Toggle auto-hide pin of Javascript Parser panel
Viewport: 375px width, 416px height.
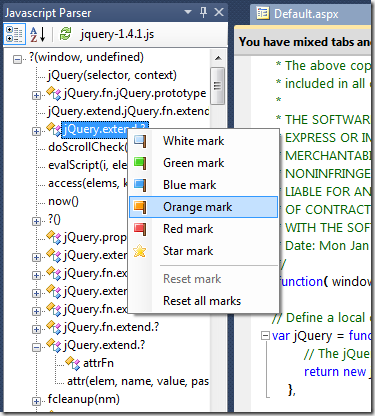coord(203,12)
